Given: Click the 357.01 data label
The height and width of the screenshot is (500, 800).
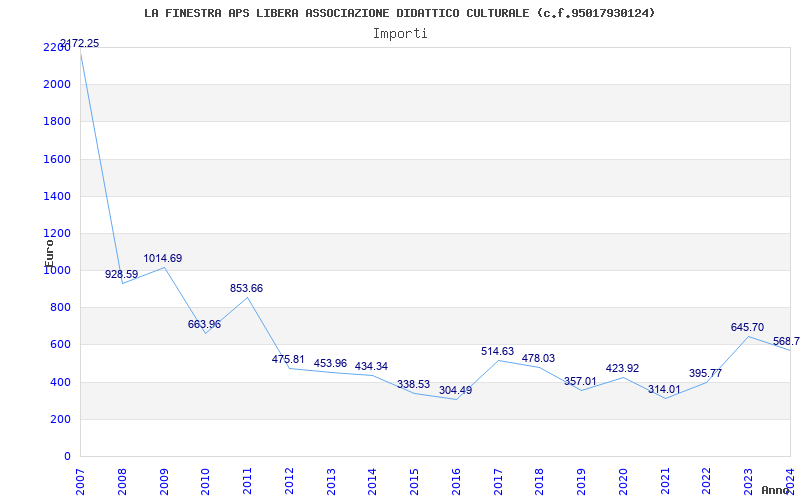Looking at the screenshot, I should tap(580, 381).
